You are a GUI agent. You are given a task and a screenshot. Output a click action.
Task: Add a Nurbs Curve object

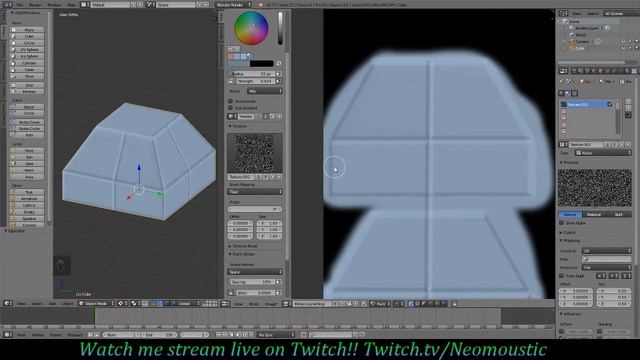coord(27,122)
